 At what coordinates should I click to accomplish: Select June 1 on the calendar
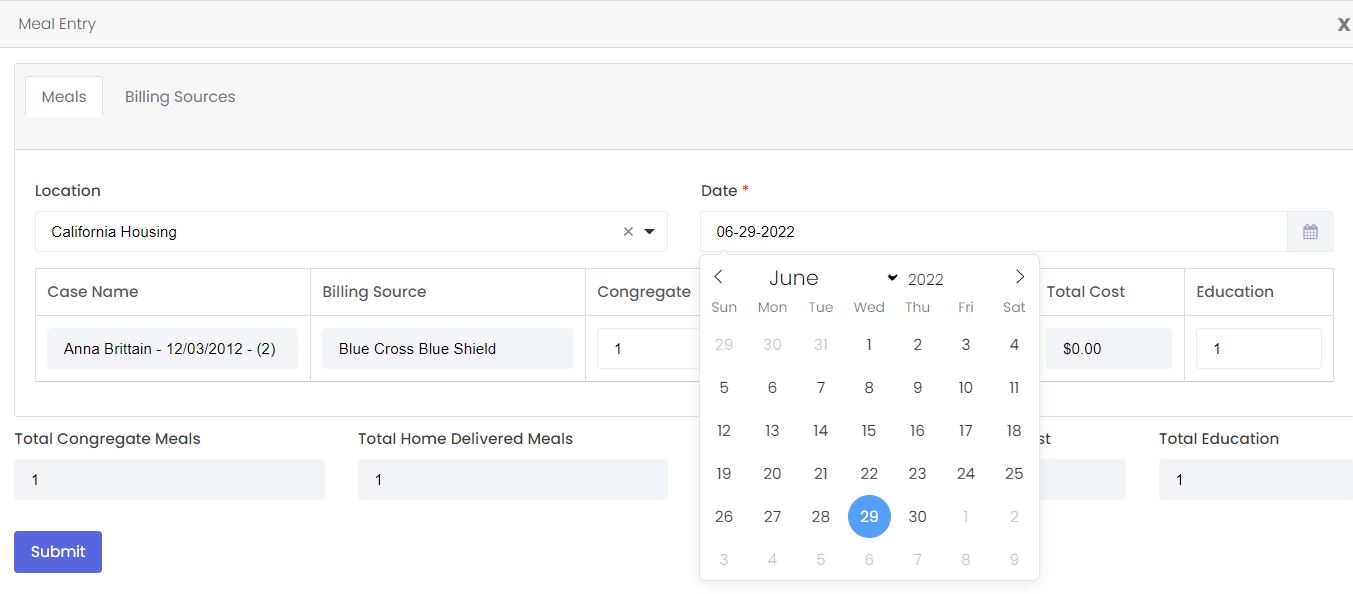coord(869,345)
